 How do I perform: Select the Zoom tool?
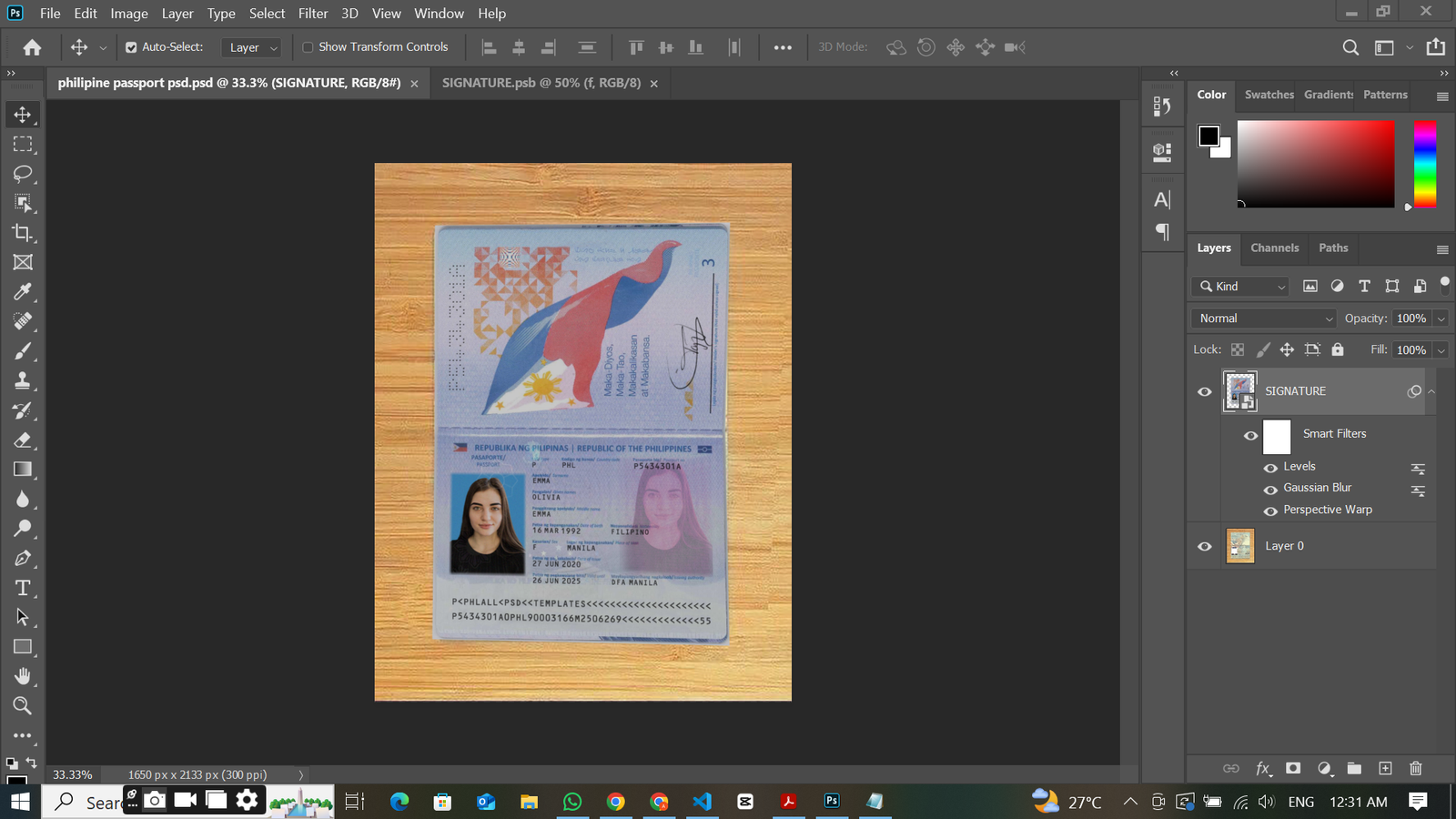tap(23, 706)
